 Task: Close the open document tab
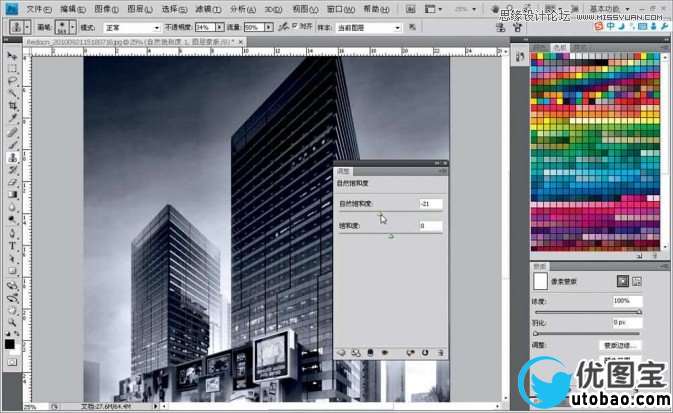pyautogui.click(x=241, y=42)
